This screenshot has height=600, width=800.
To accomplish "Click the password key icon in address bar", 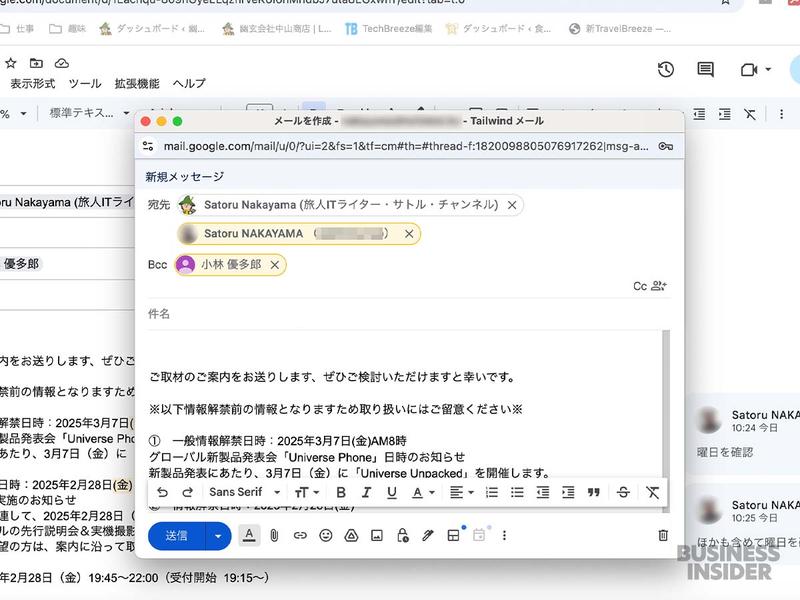I will coord(665,146).
